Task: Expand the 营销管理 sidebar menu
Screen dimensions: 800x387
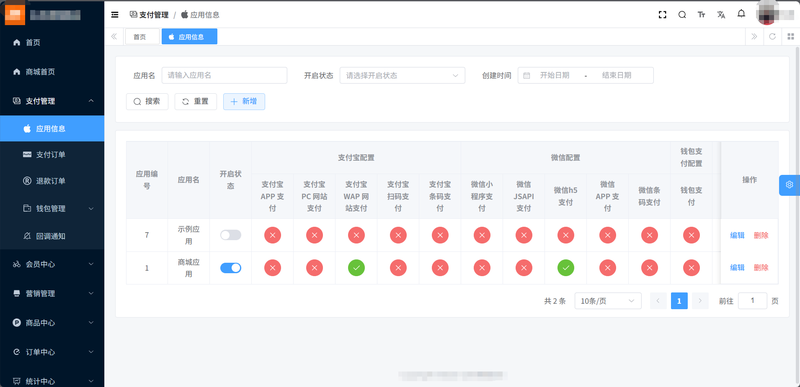Action: pos(52,294)
